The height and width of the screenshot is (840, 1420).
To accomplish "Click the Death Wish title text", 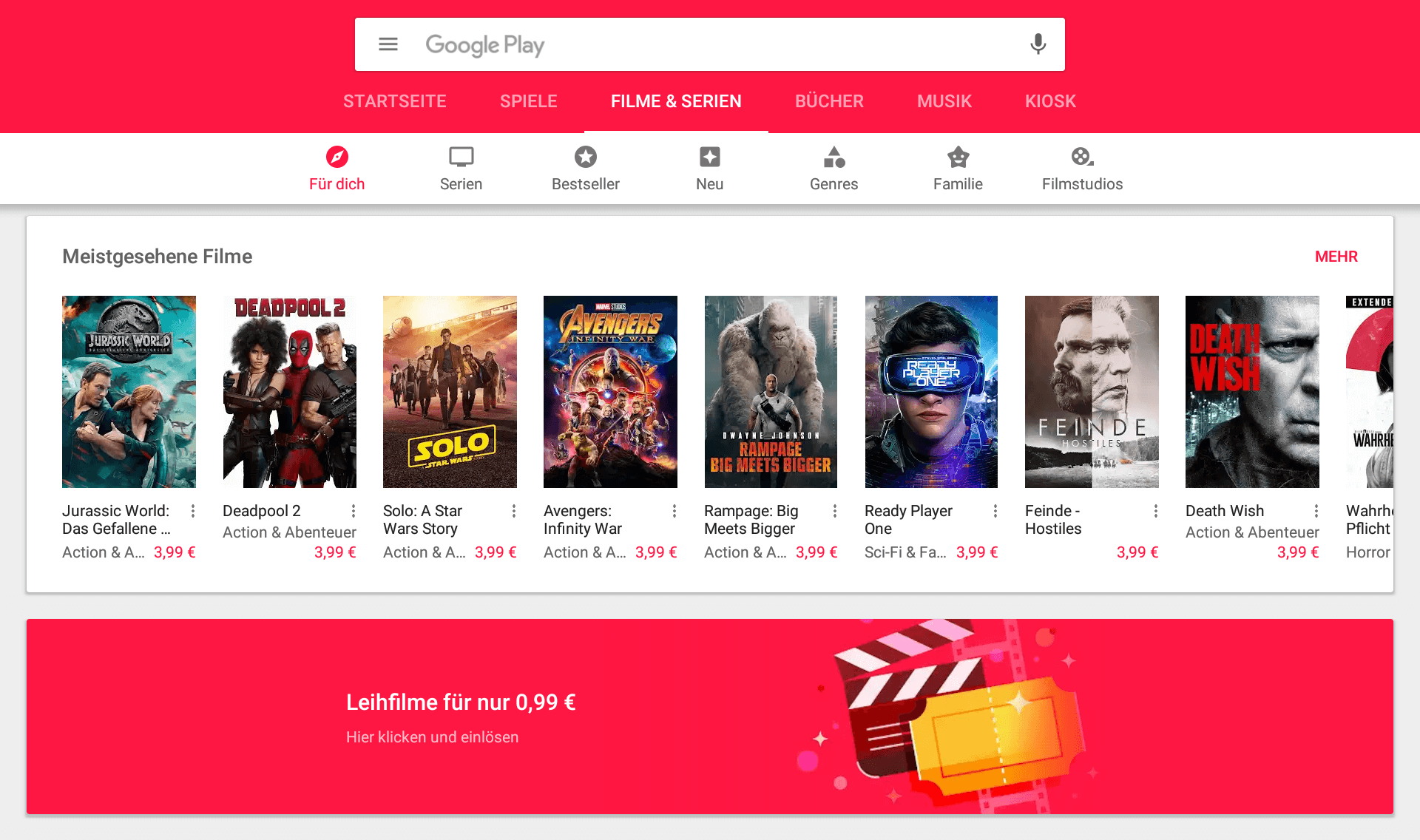I will 1225,511.
